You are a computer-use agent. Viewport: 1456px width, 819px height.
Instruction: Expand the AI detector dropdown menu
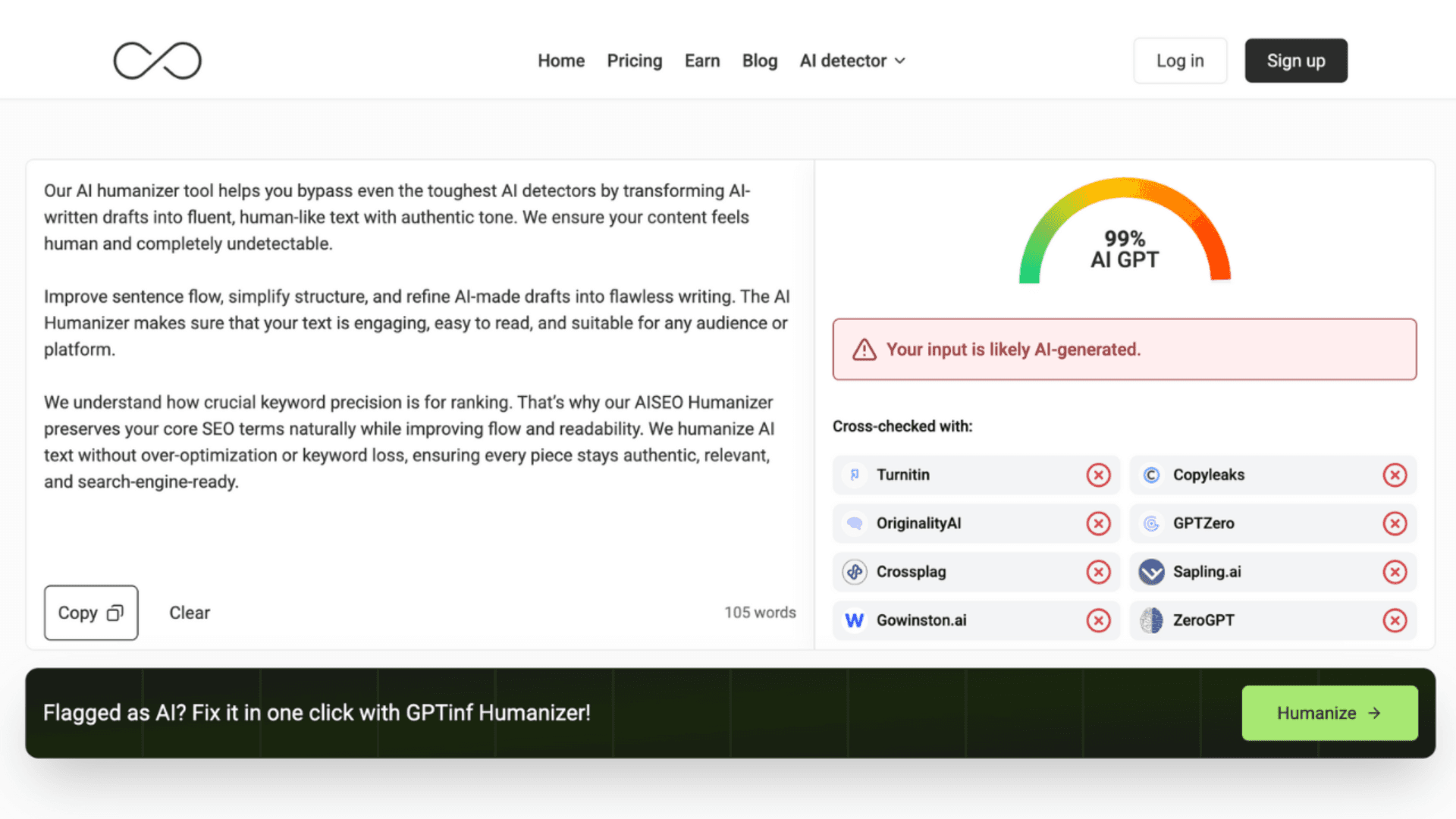click(x=852, y=61)
